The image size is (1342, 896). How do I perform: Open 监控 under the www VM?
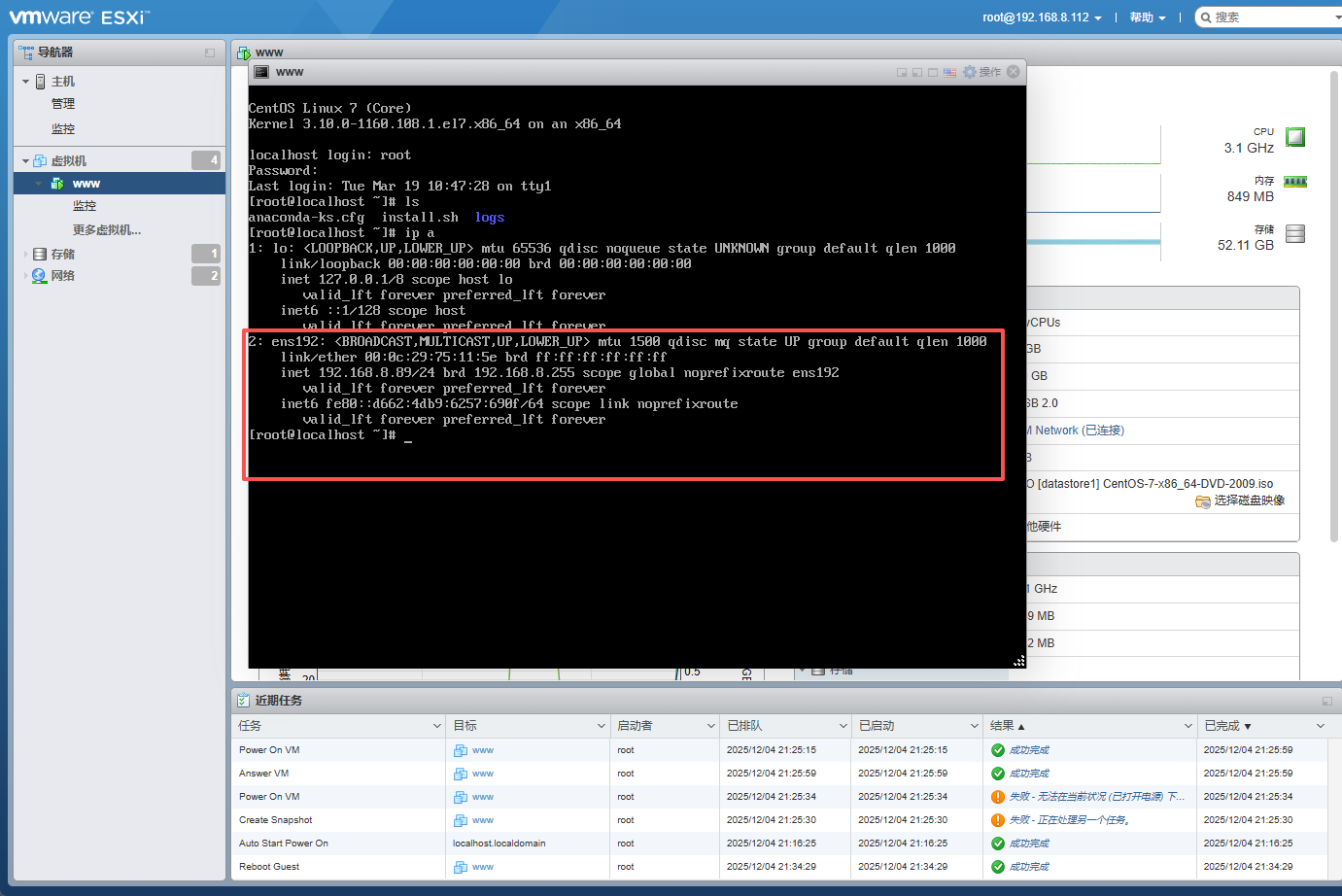(x=85, y=206)
